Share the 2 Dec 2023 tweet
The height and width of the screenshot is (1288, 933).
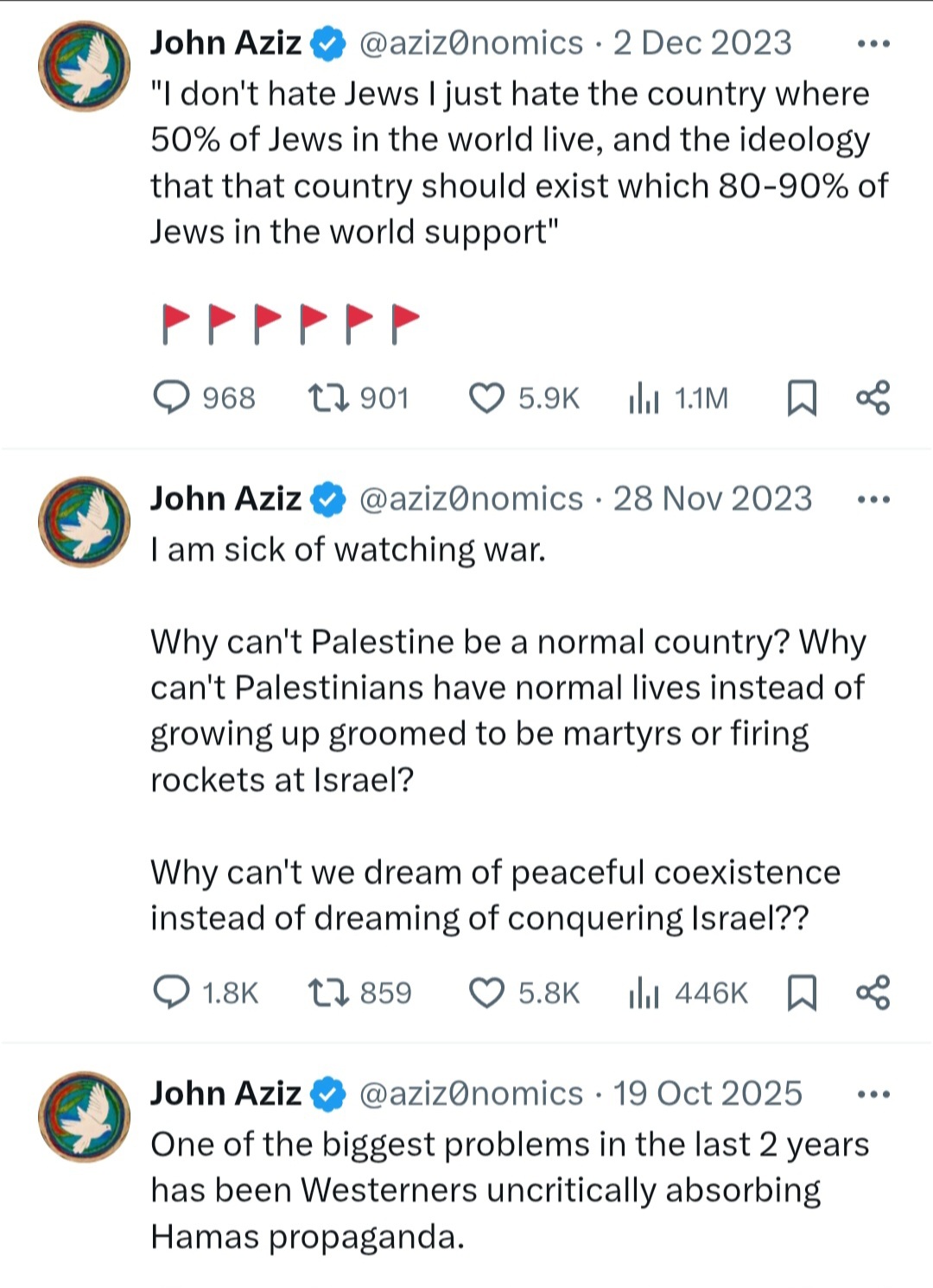point(873,397)
